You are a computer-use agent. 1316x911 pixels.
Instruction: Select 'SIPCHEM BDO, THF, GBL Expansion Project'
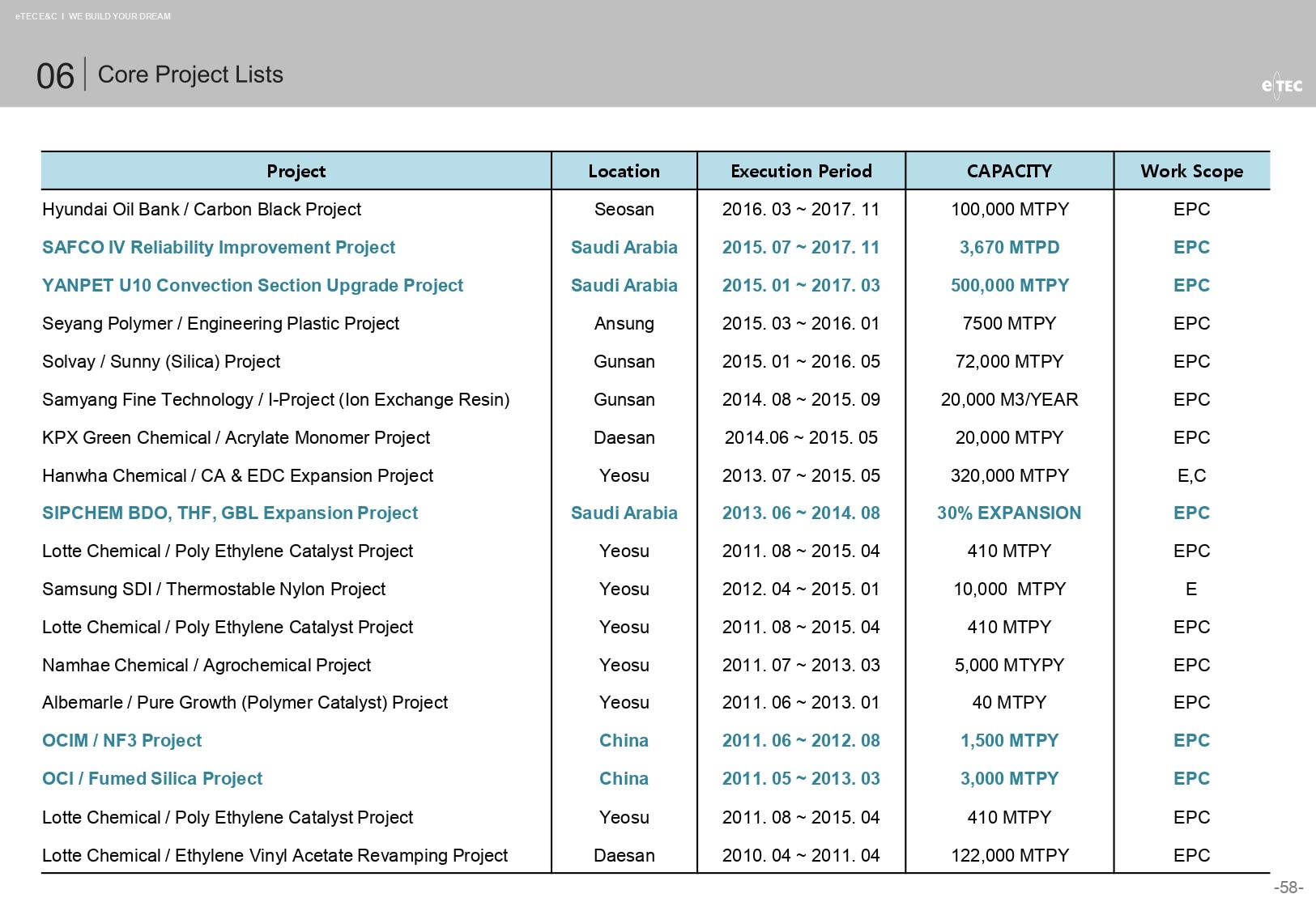pos(230,513)
